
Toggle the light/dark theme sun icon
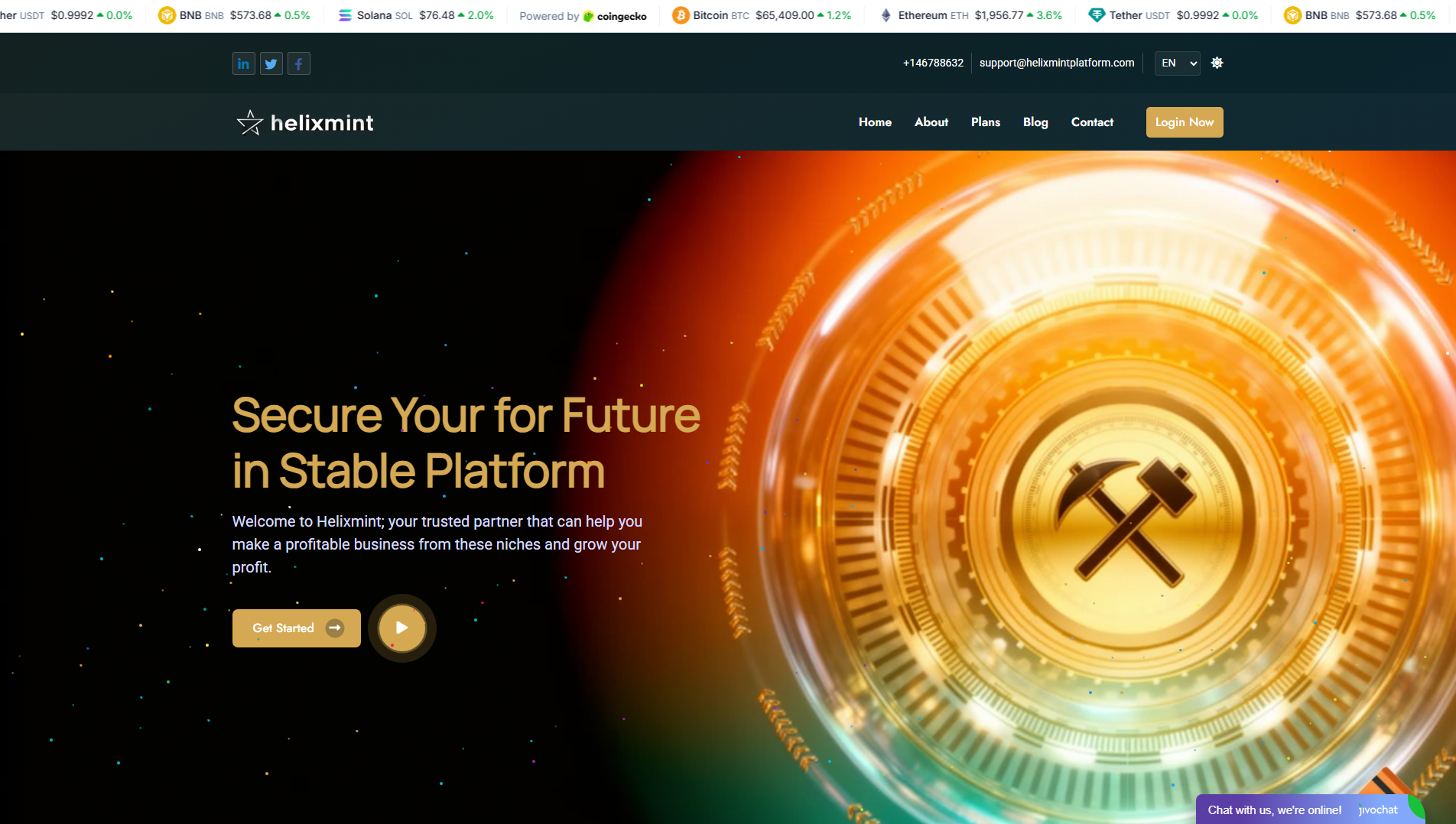[x=1217, y=63]
